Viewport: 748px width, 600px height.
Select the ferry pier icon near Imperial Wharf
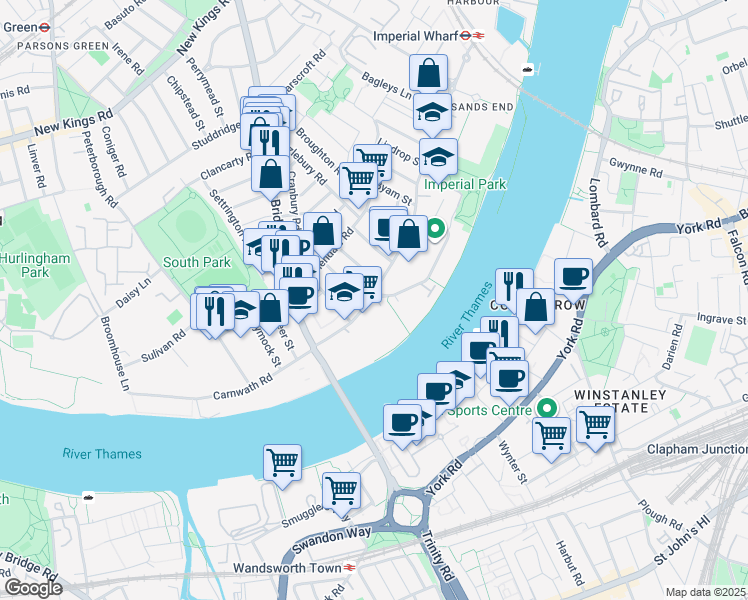click(527, 69)
